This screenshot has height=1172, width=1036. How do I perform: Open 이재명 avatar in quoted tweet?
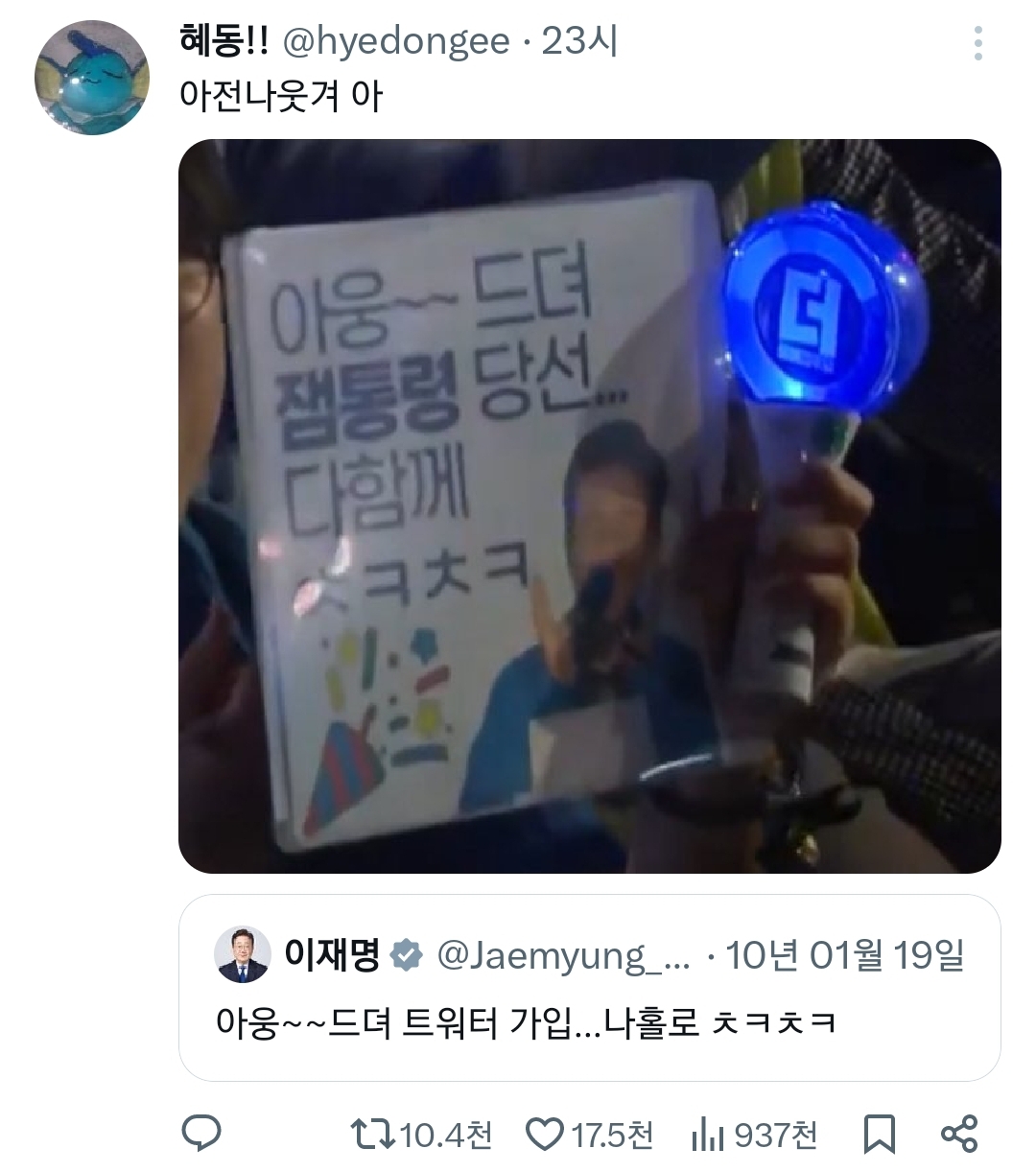243,954
